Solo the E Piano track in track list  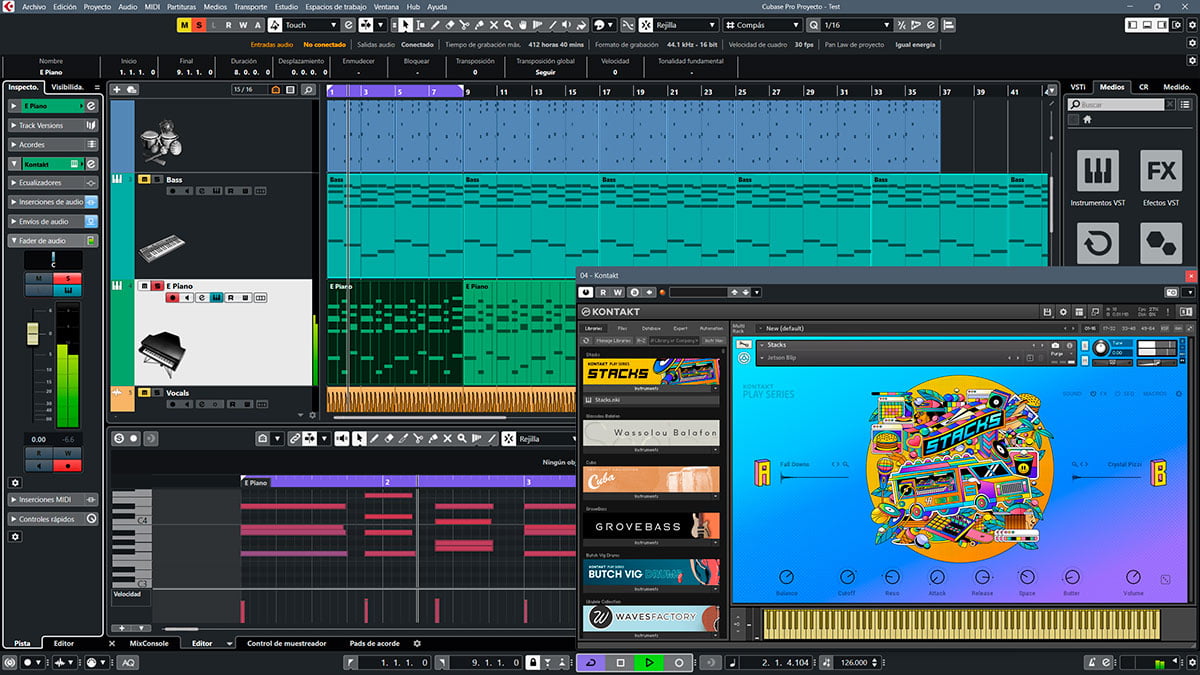[155, 286]
